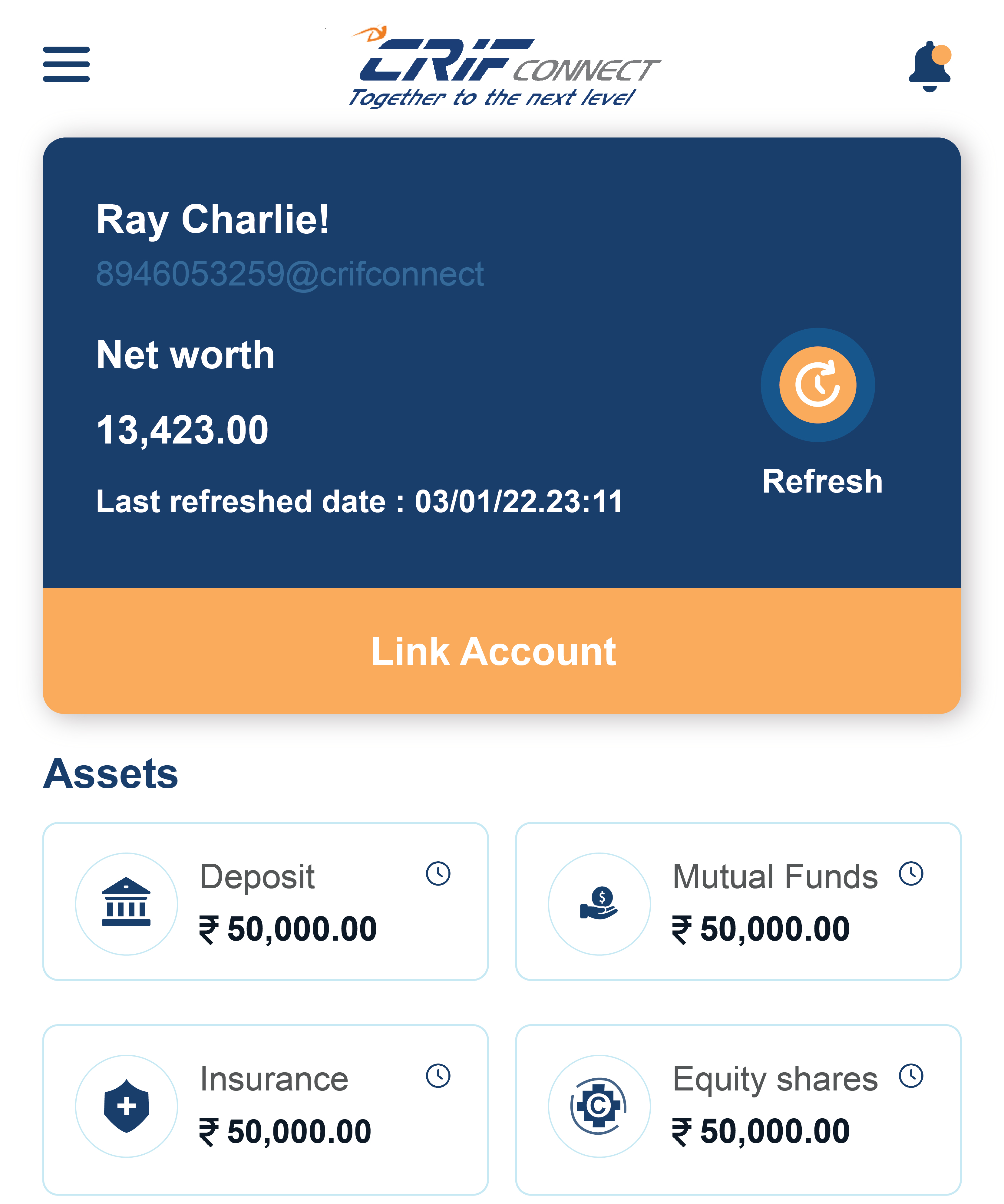Open the Deposit amount ₹ 50,000.00
Screen dimensions: 1004x1204
288,929
